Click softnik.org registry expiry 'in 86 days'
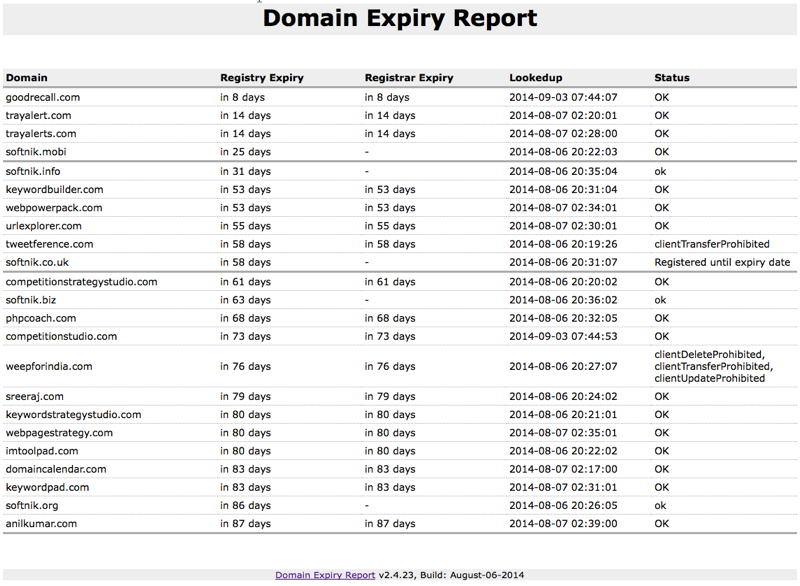The width and height of the screenshot is (800, 586). (x=245, y=505)
